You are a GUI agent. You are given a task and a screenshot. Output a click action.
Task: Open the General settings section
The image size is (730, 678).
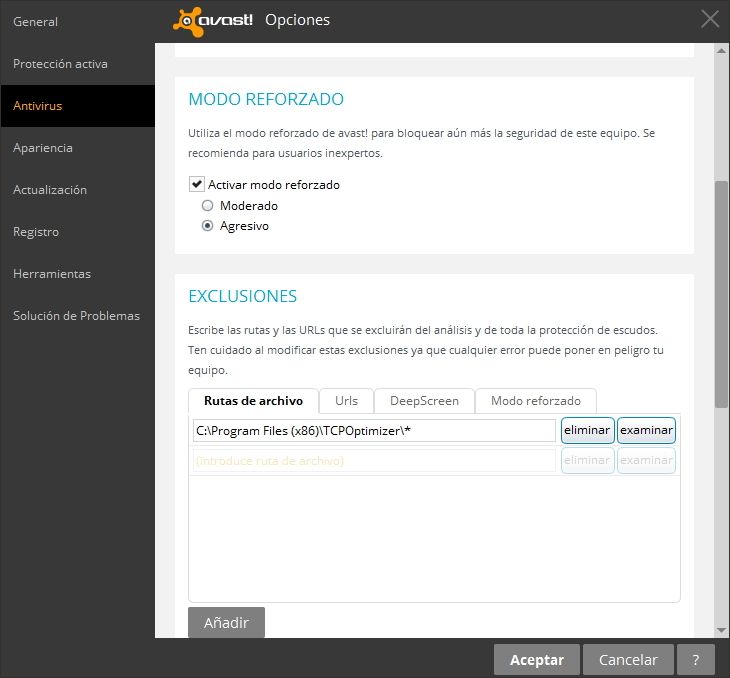pyautogui.click(x=35, y=21)
